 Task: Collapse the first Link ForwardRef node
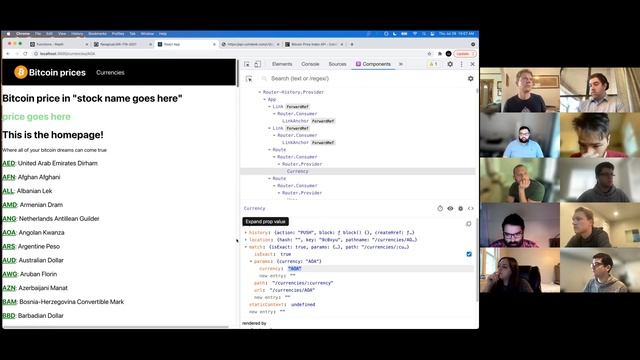pyautogui.click(x=269, y=107)
